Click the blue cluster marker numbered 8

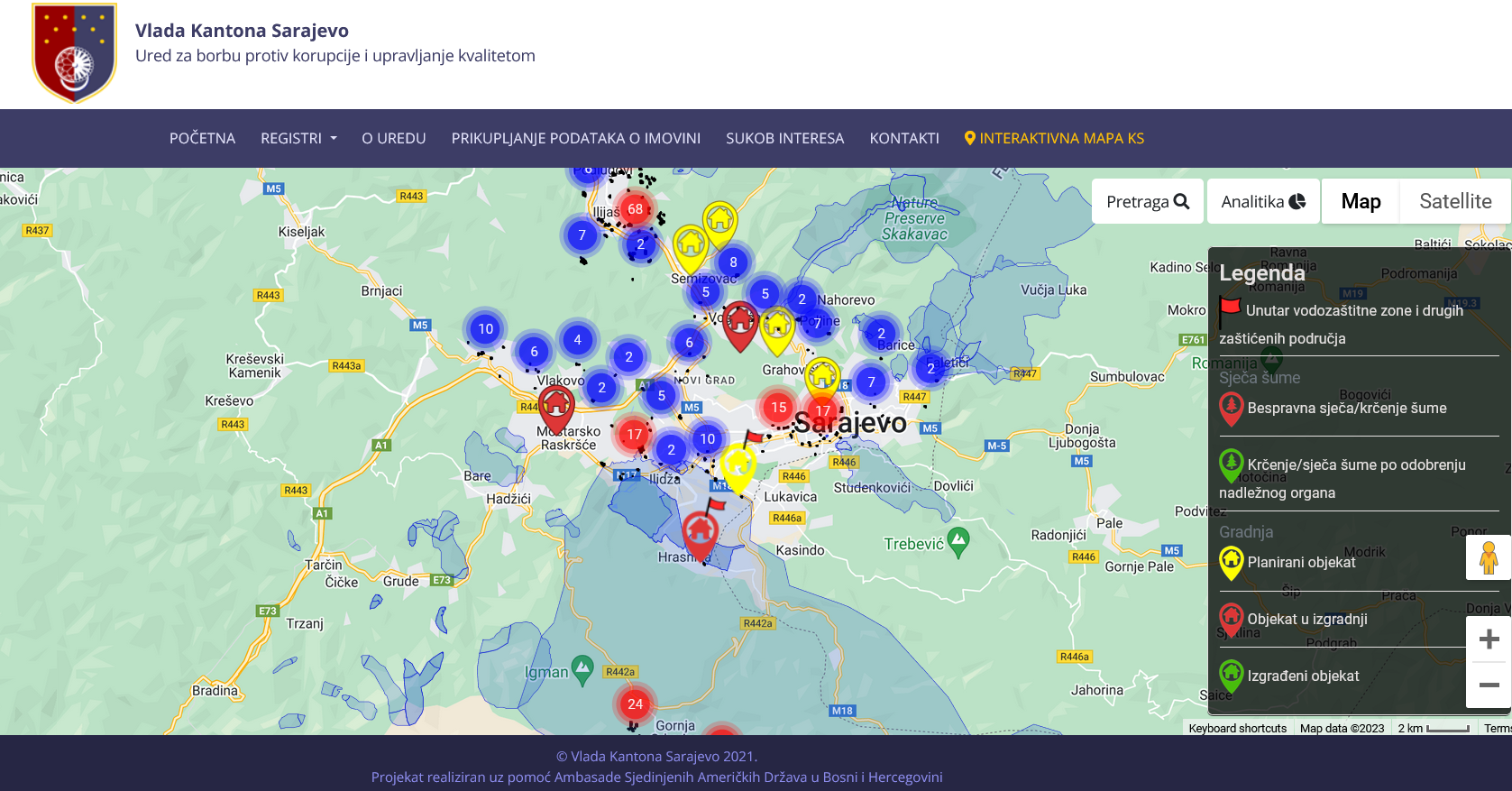[733, 262]
